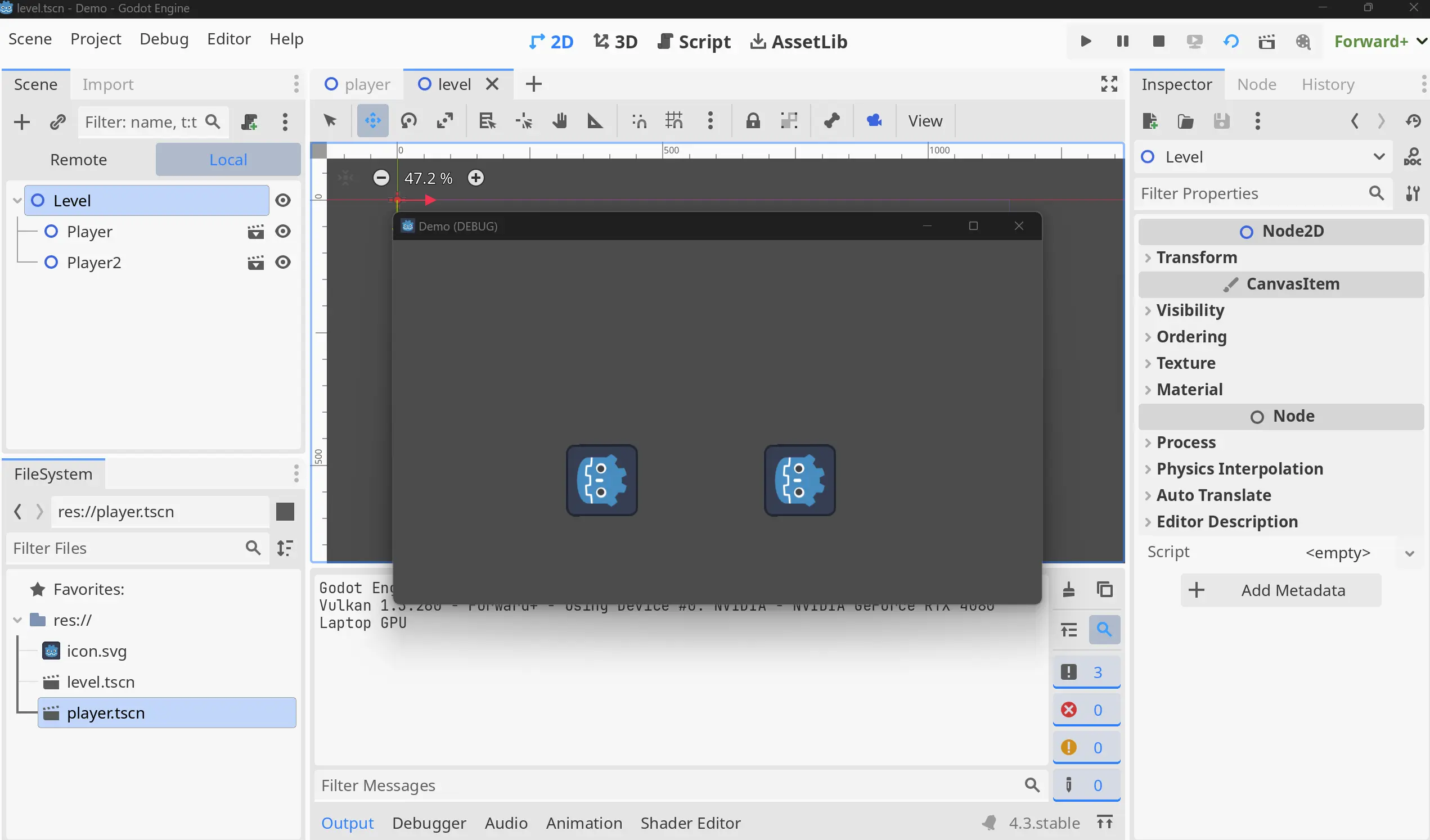Viewport: 1430px width, 840px height.
Task: Click the Add Metadata button
Action: 1281,591
